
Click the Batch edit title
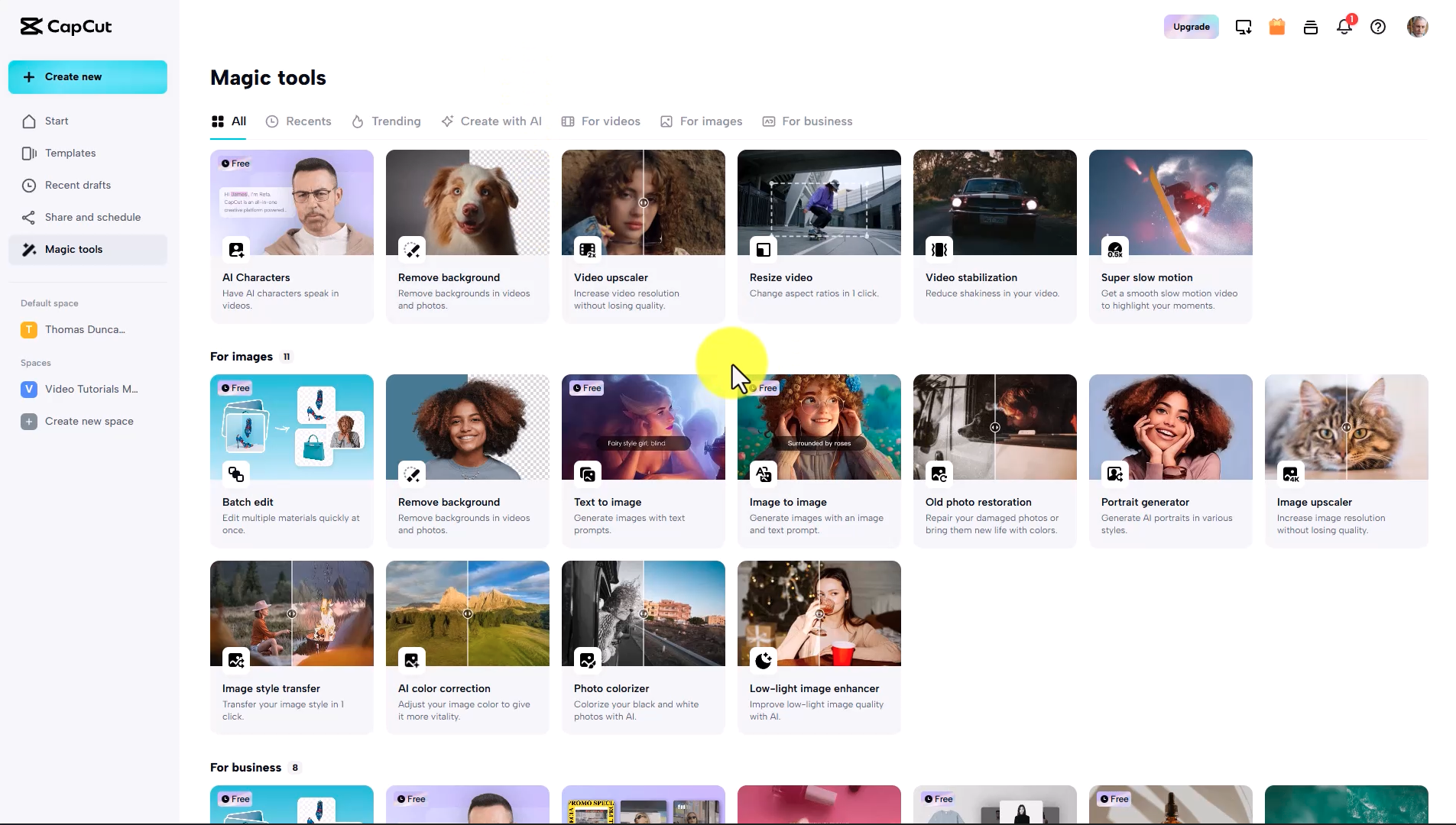tap(248, 503)
